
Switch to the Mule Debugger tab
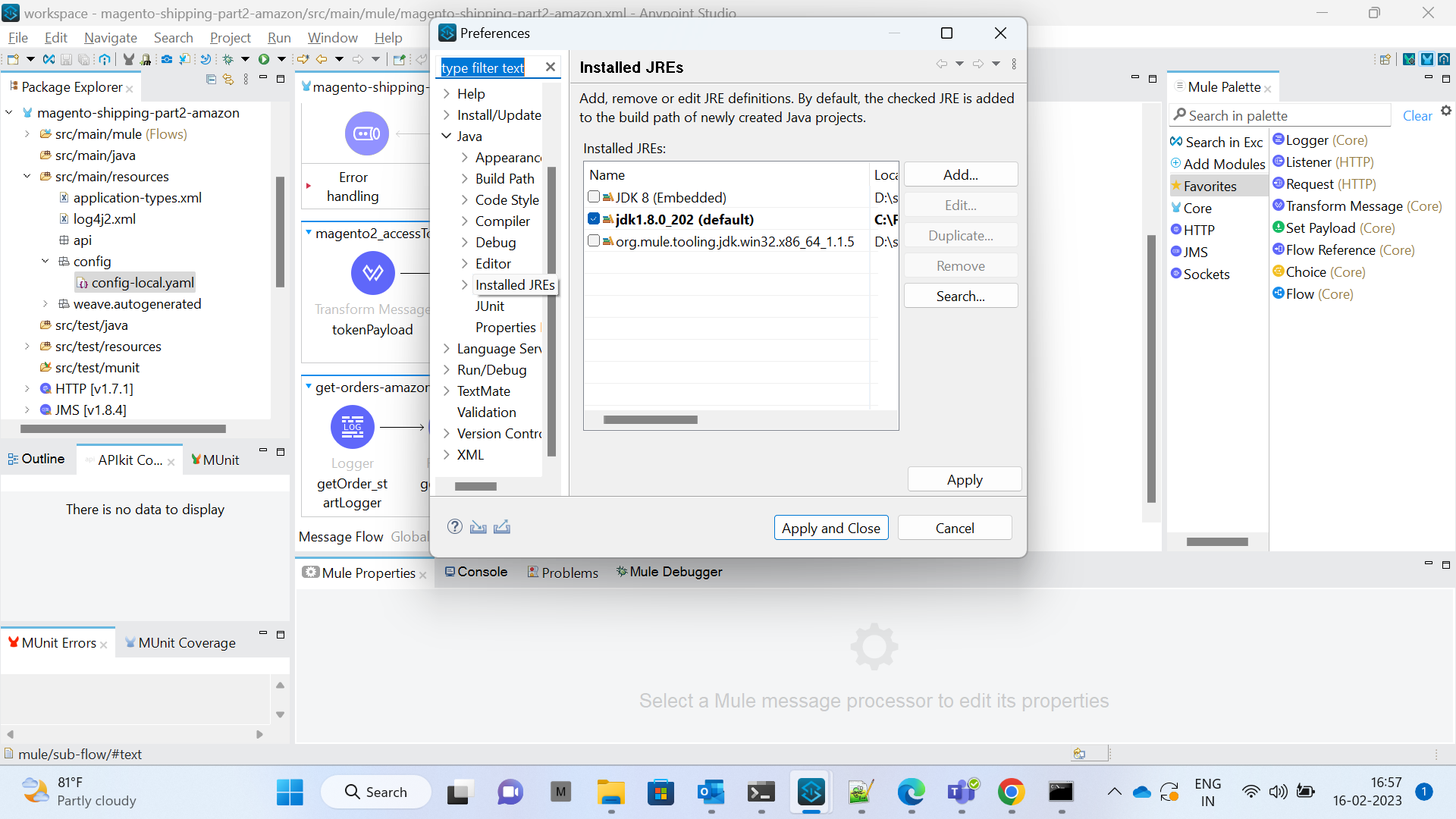tap(669, 572)
